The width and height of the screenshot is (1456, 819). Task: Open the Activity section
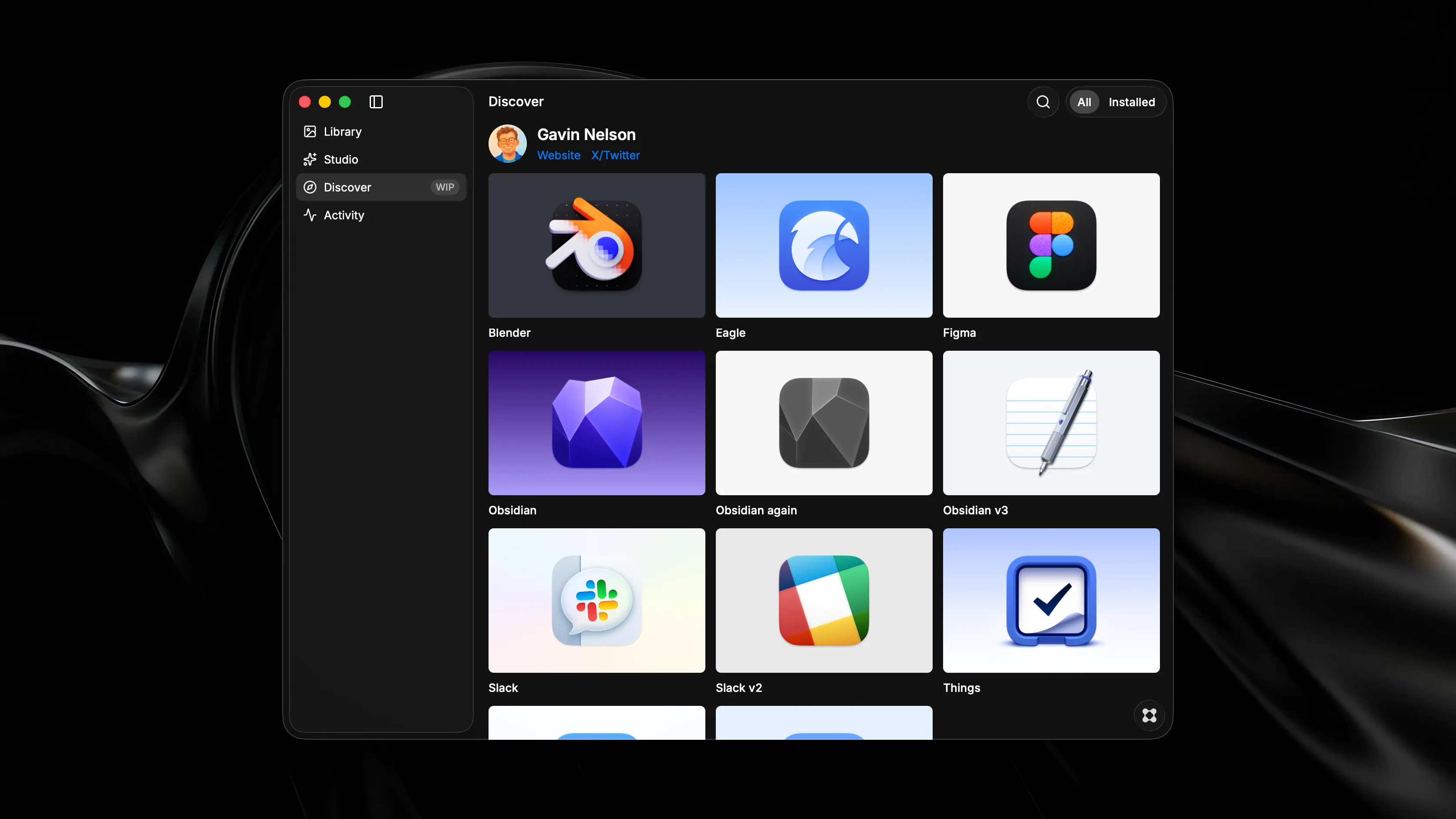click(x=381, y=215)
